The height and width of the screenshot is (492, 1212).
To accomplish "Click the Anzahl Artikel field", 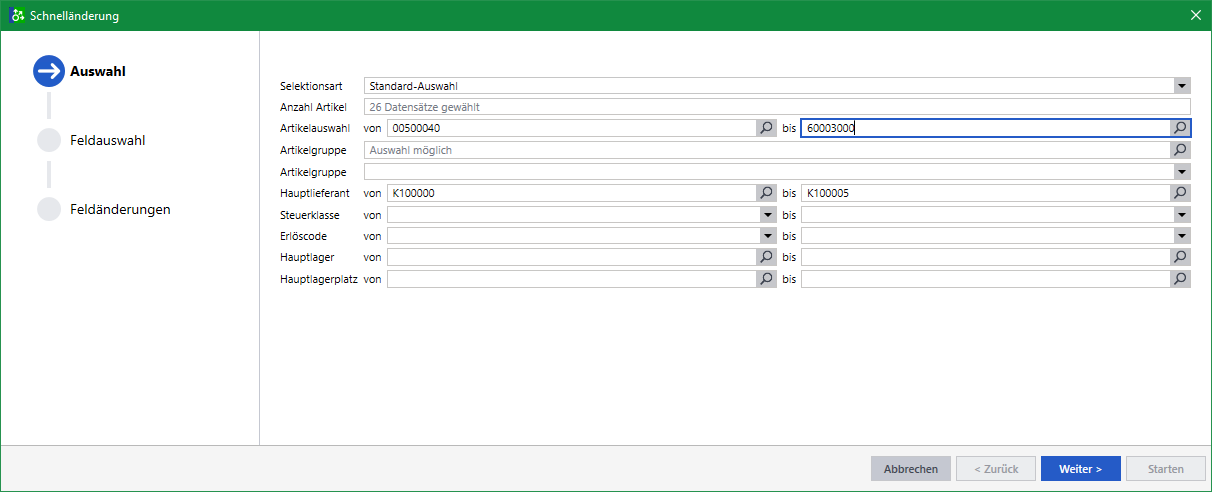I will (777, 106).
